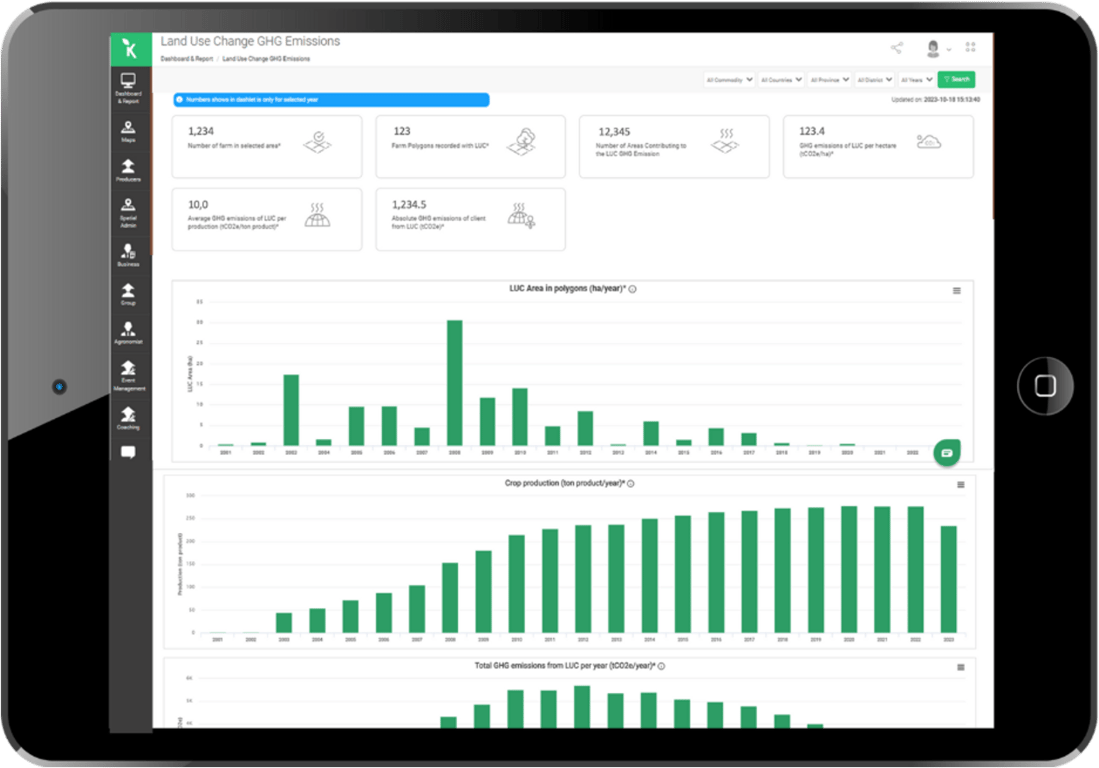The image size is (1099, 768).
Task: Expand the All Commodity filter dropdown
Action: (729, 80)
